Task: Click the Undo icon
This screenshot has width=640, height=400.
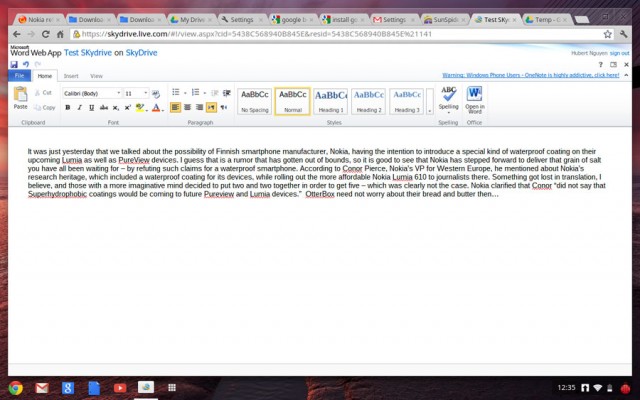Action: click(x=25, y=63)
